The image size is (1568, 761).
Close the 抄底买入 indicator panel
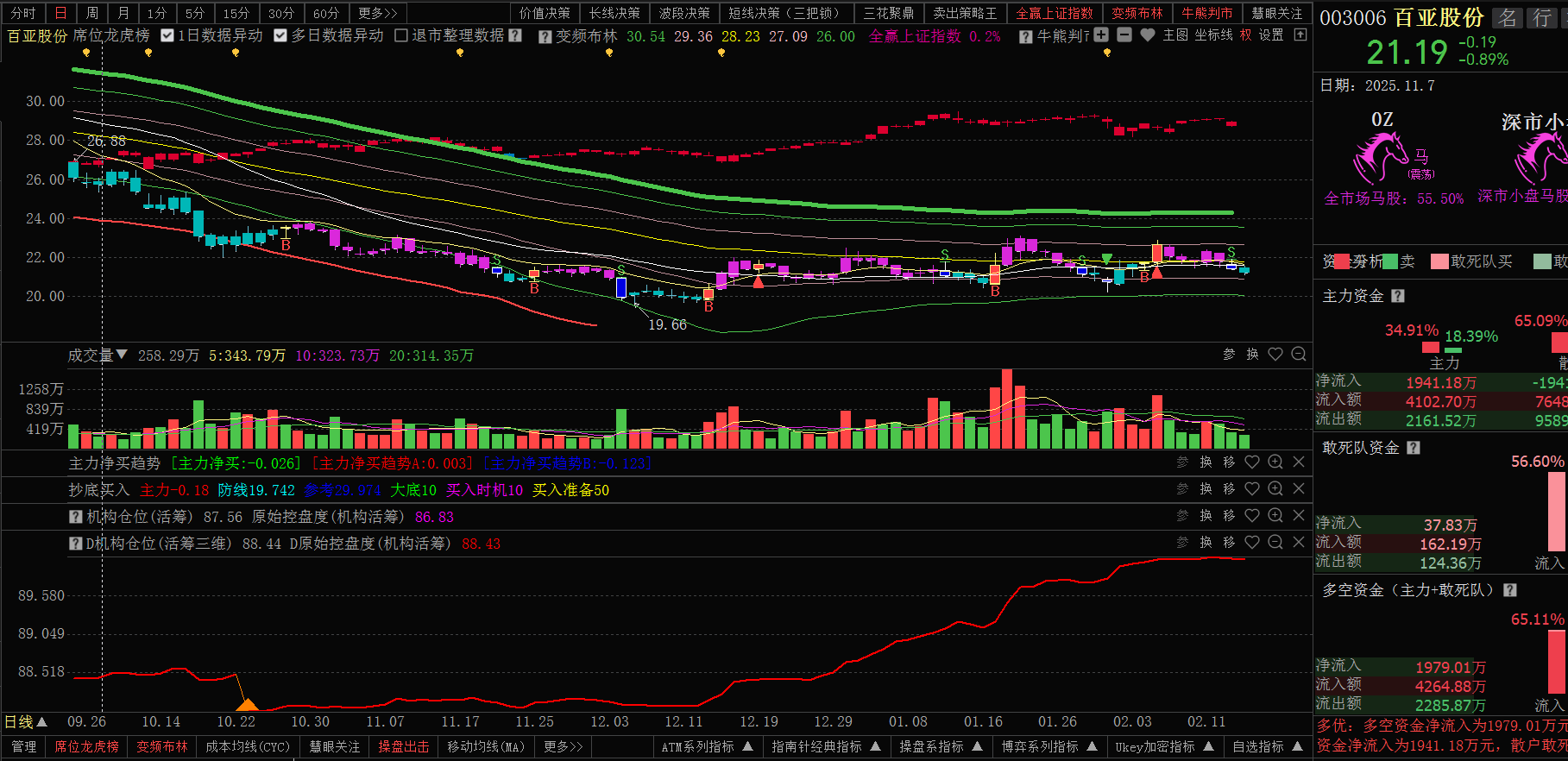pos(1299,489)
